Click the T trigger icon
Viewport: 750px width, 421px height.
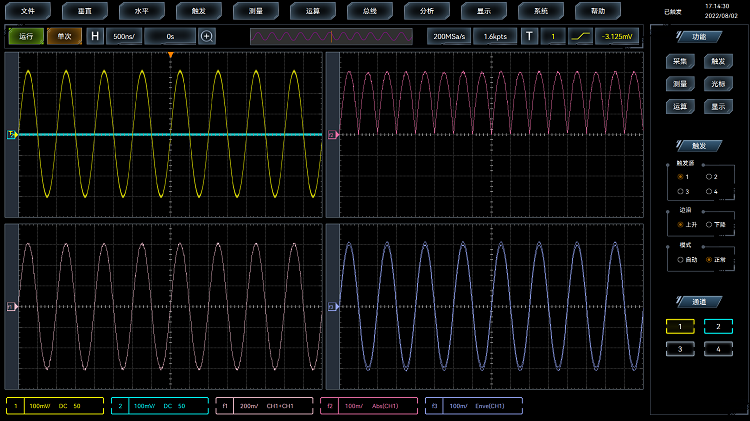point(529,36)
